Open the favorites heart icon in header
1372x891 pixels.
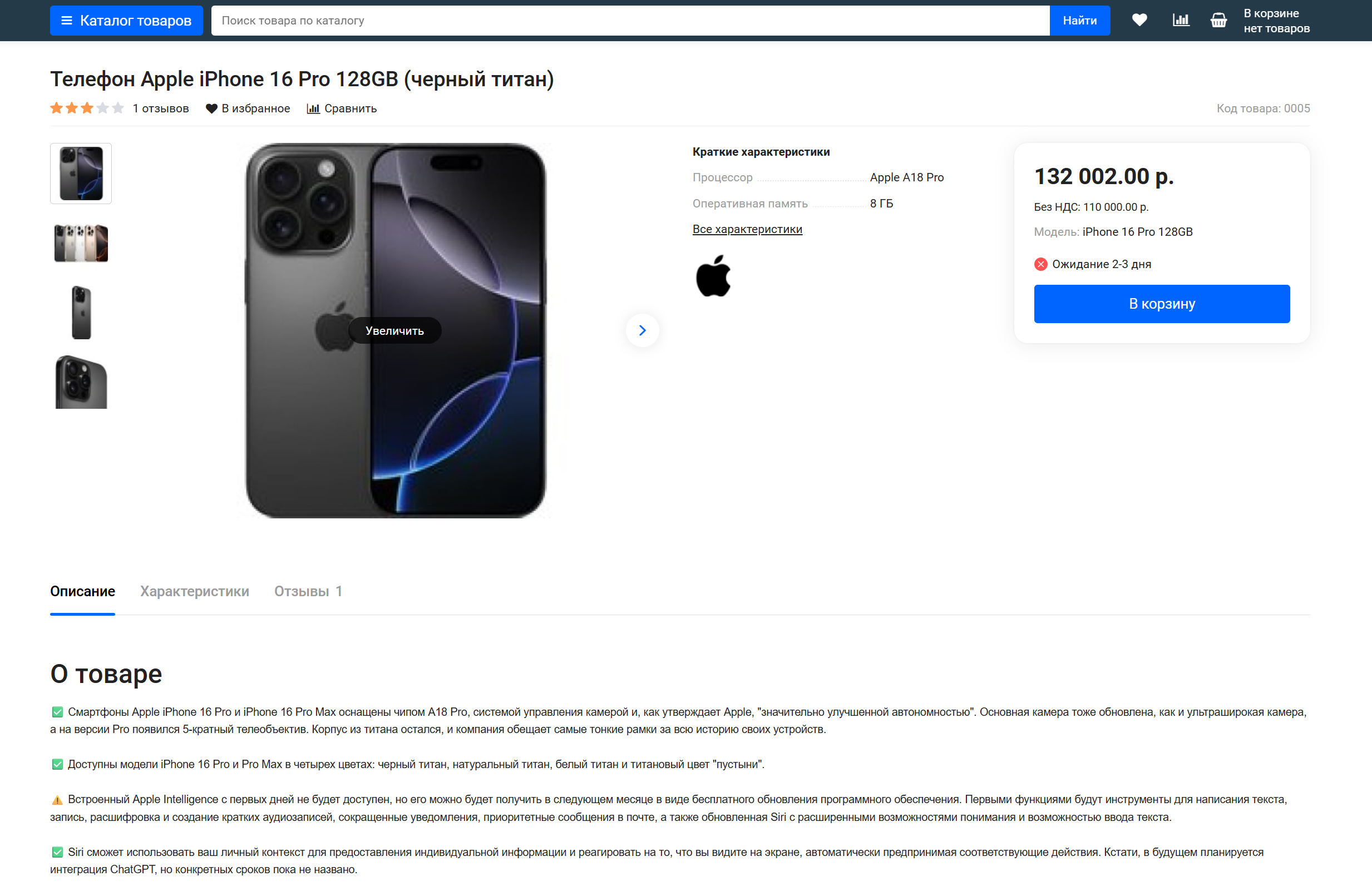click(1139, 20)
